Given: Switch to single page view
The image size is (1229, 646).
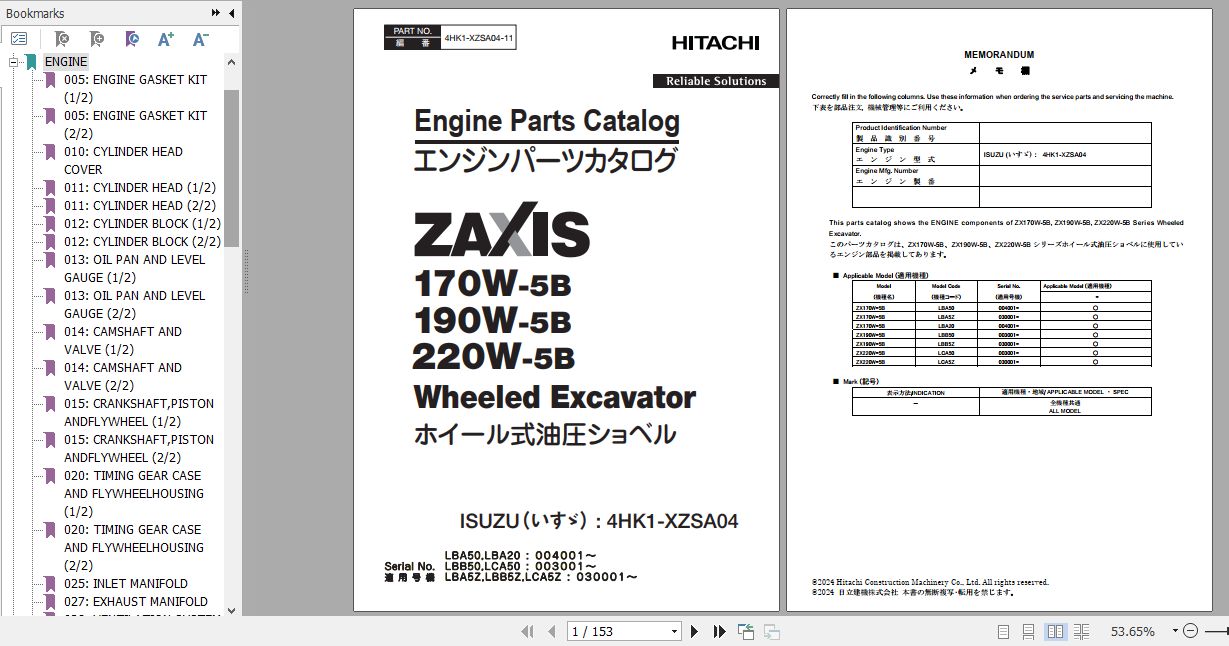Looking at the screenshot, I should click(x=1003, y=631).
